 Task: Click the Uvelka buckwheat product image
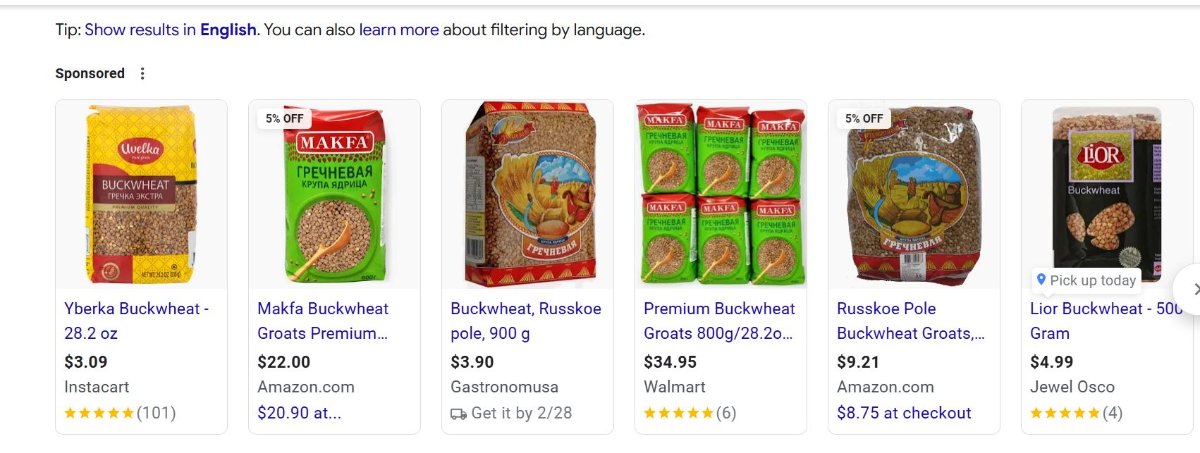point(141,194)
